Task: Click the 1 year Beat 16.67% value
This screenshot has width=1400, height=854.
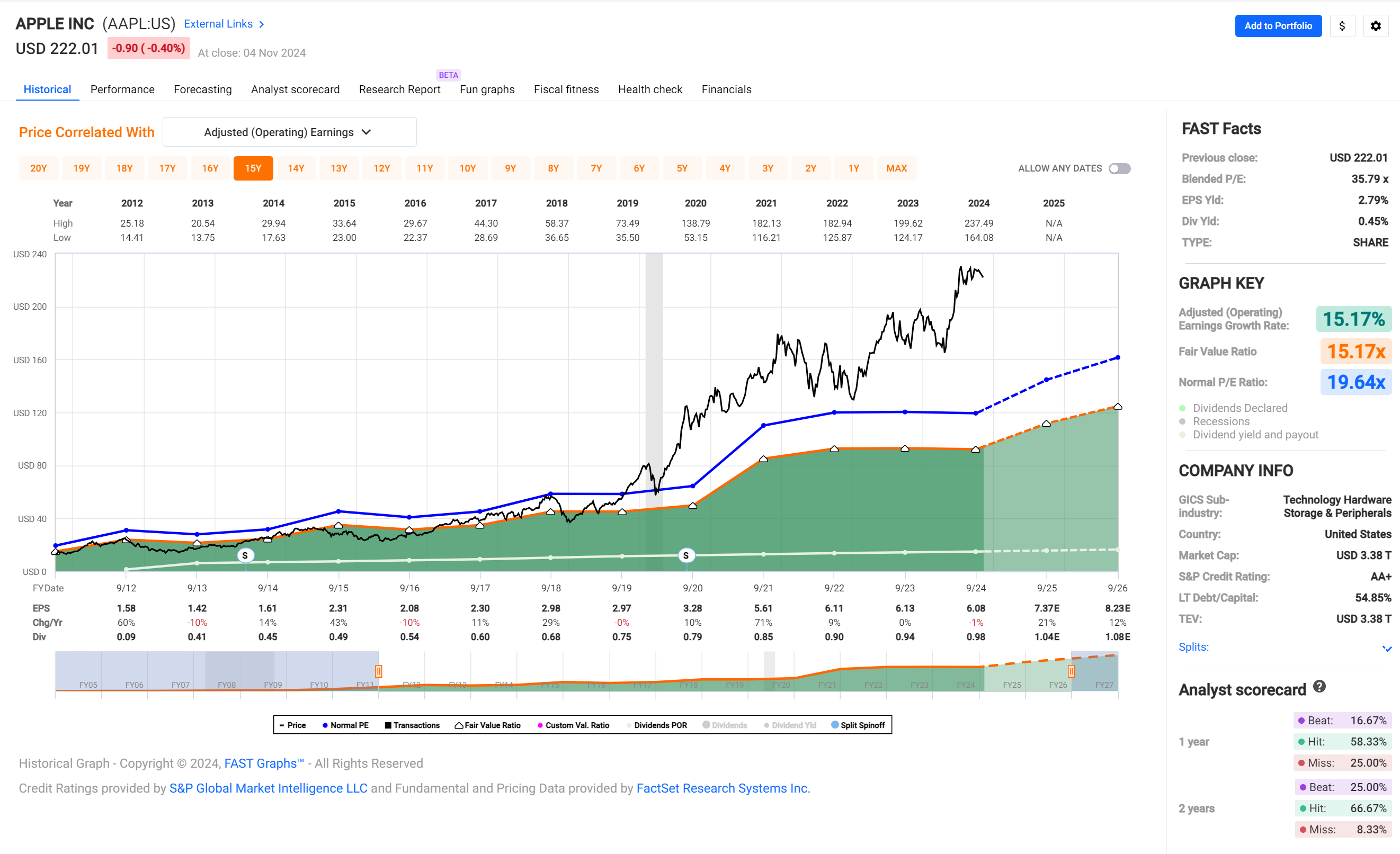Action: 1342,721
